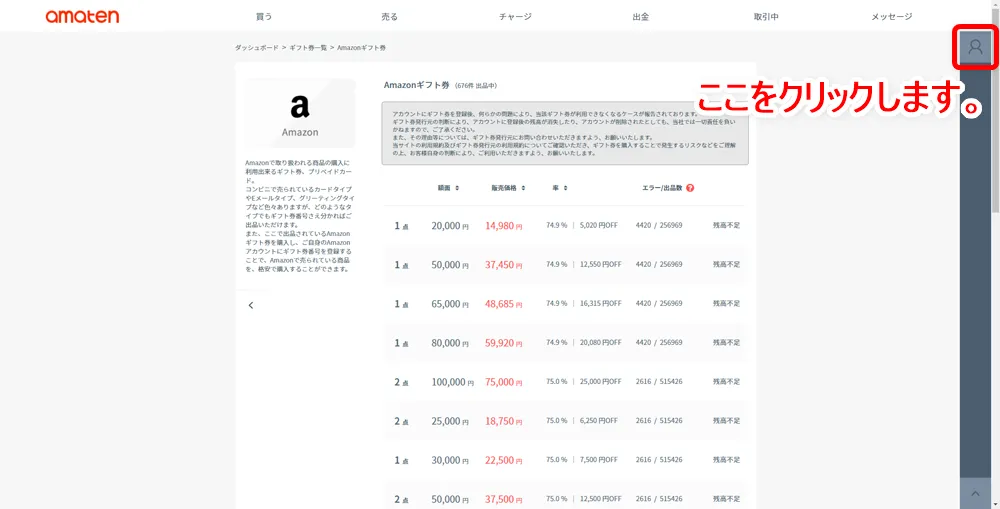Click the 12,550 円OFF discount text

click(x=600, y=265)
